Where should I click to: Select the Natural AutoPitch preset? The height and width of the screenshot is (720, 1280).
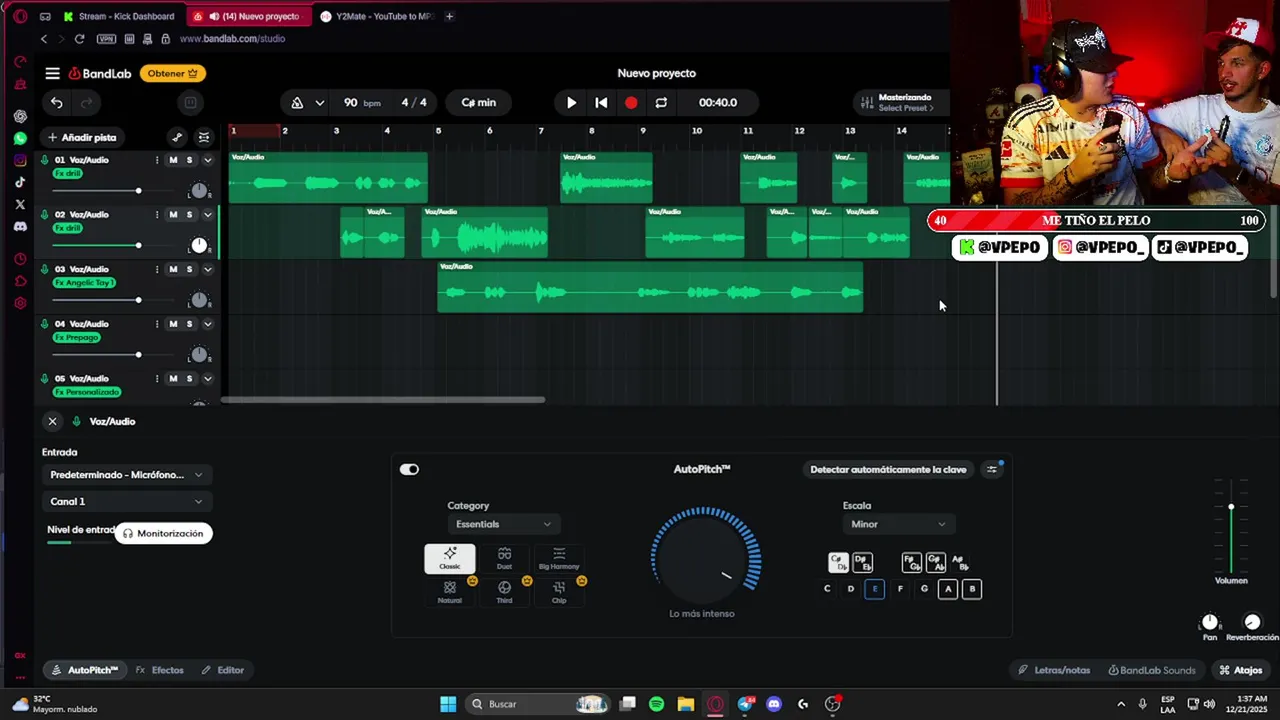click(x=450, y=592)
